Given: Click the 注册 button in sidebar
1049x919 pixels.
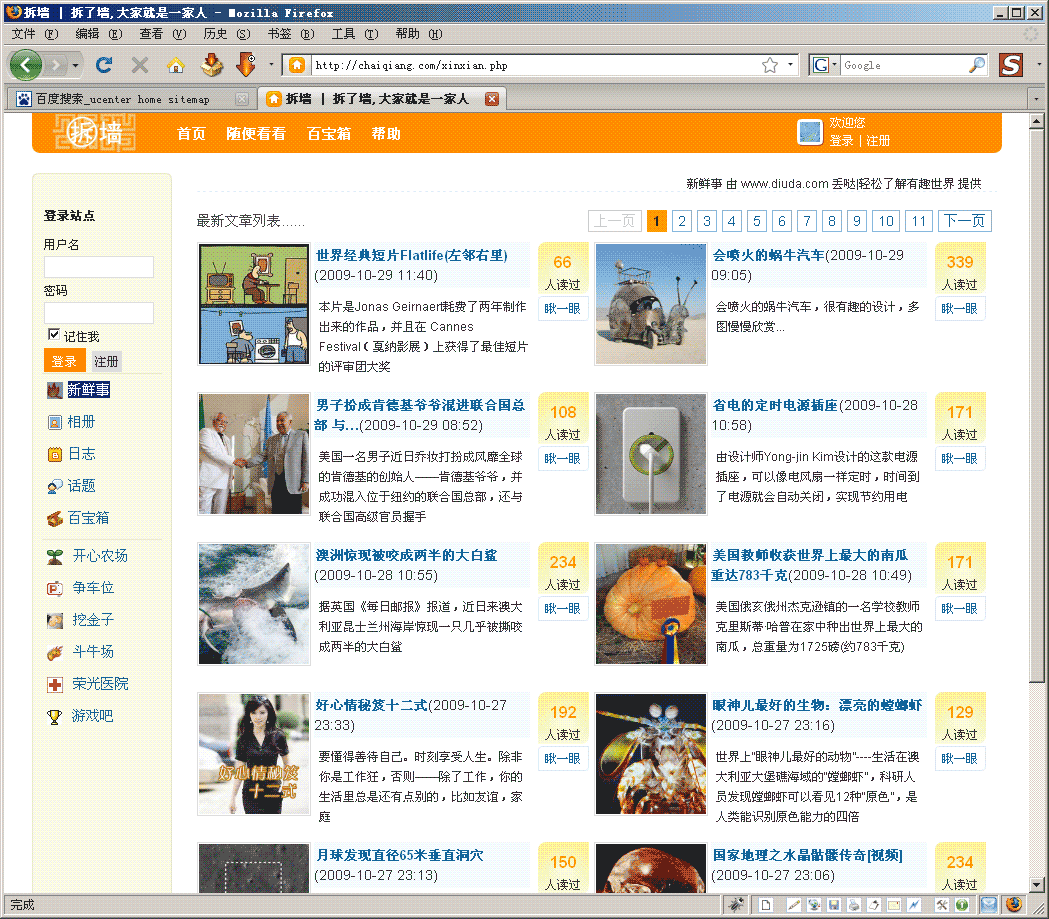Looking at the screenshot, I should 106,361.
